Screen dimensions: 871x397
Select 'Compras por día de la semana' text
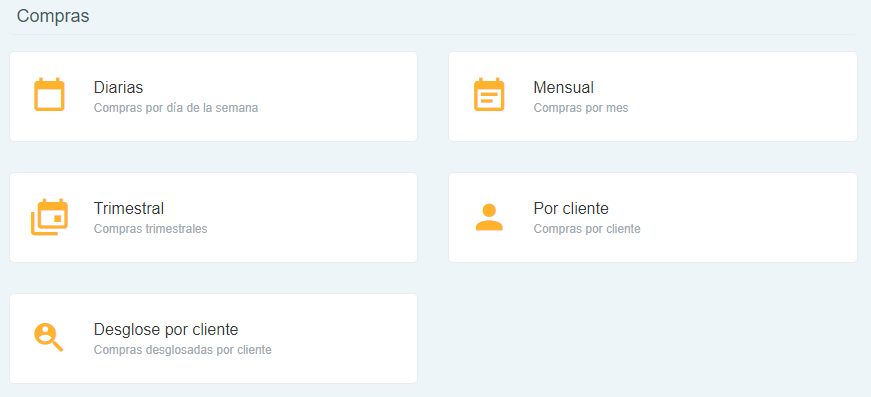176,108
